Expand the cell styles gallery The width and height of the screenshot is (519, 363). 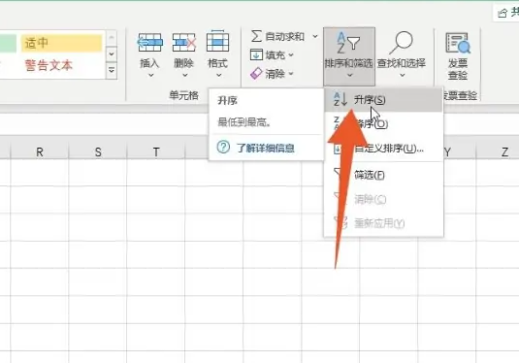point(112,71)
